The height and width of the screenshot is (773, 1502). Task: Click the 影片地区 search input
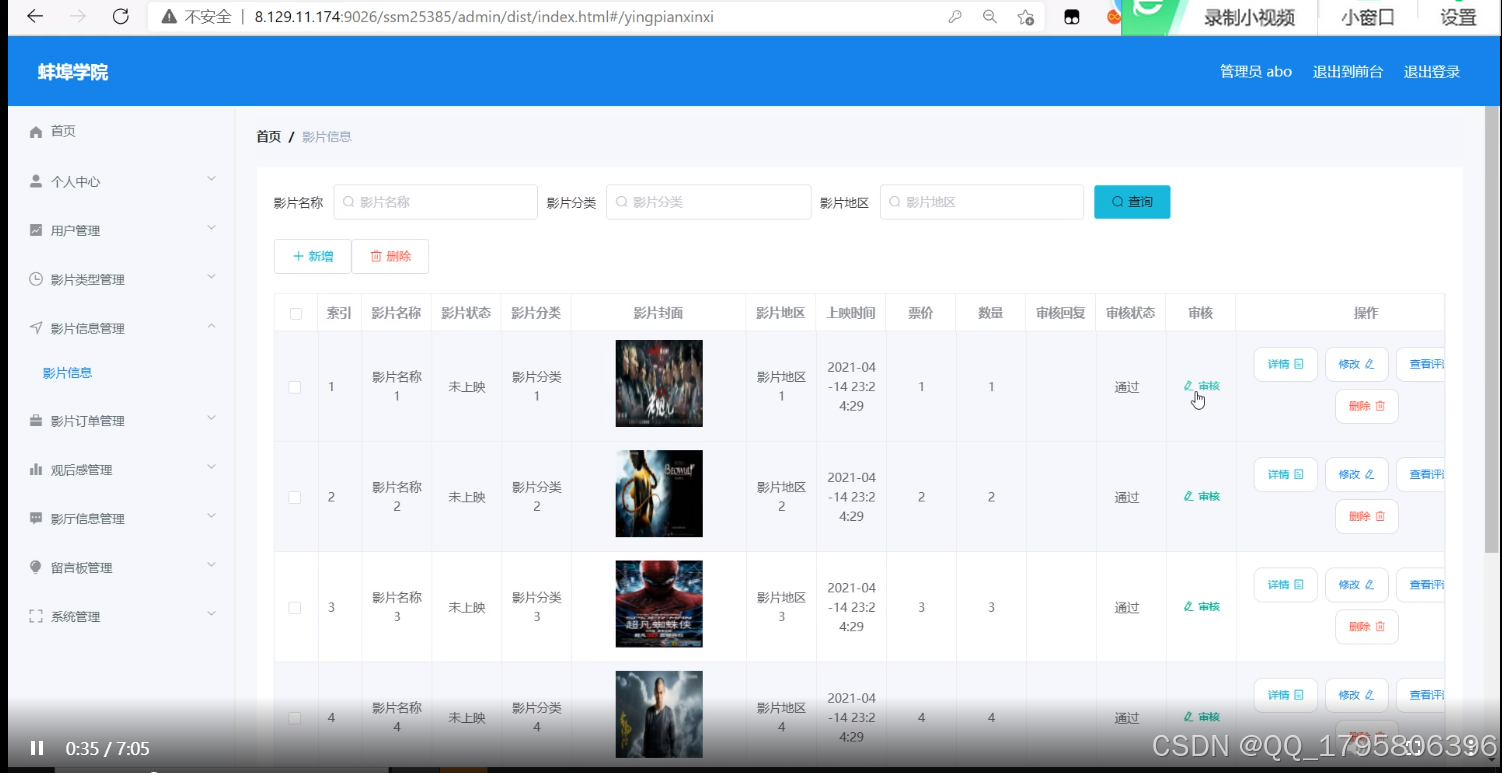tap(982, 202)
